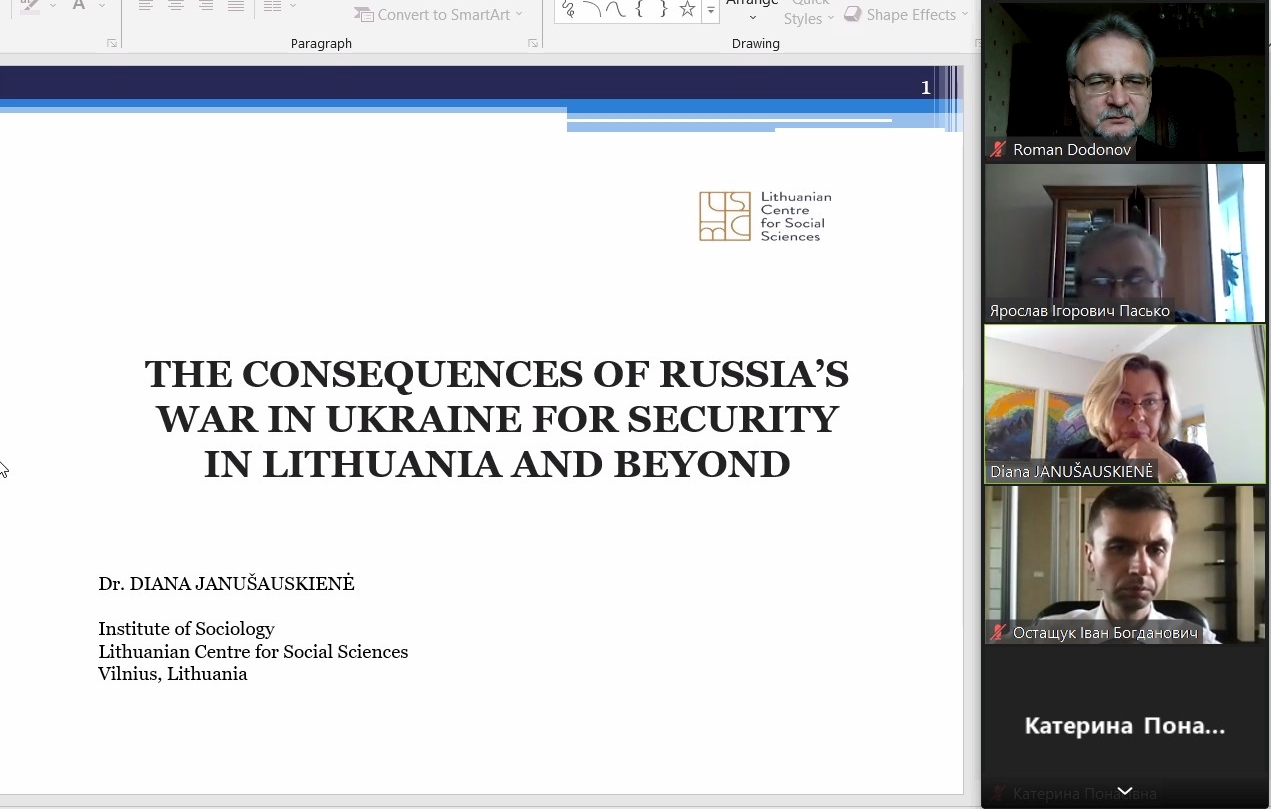Viewport: 1271px width, 809px height.
Task: Click the scribble freeform shape icon
Action: point(569,10)
